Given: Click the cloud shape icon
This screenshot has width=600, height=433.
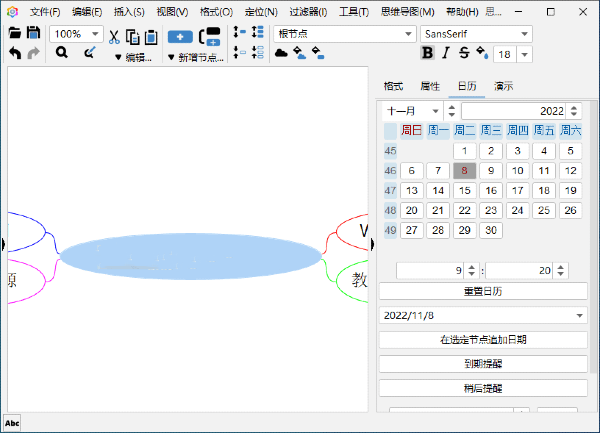Looking at the screenshot, I should (x=281, y=54).
